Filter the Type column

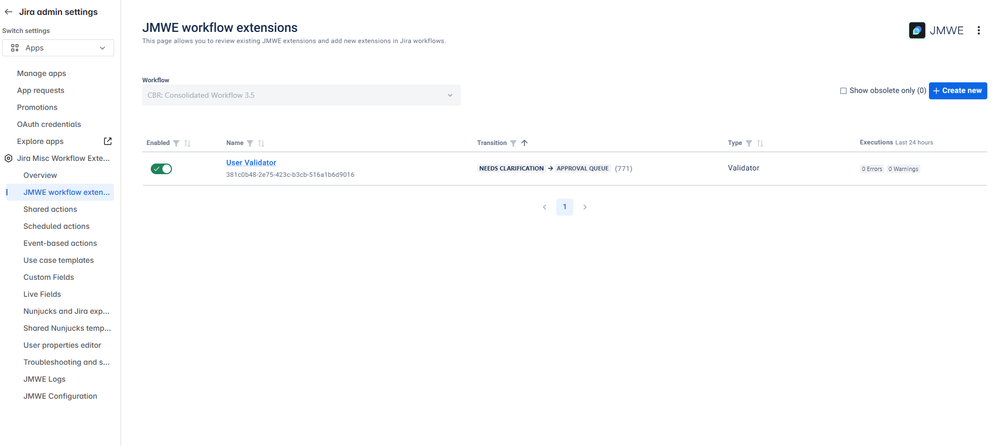(749, 143)
